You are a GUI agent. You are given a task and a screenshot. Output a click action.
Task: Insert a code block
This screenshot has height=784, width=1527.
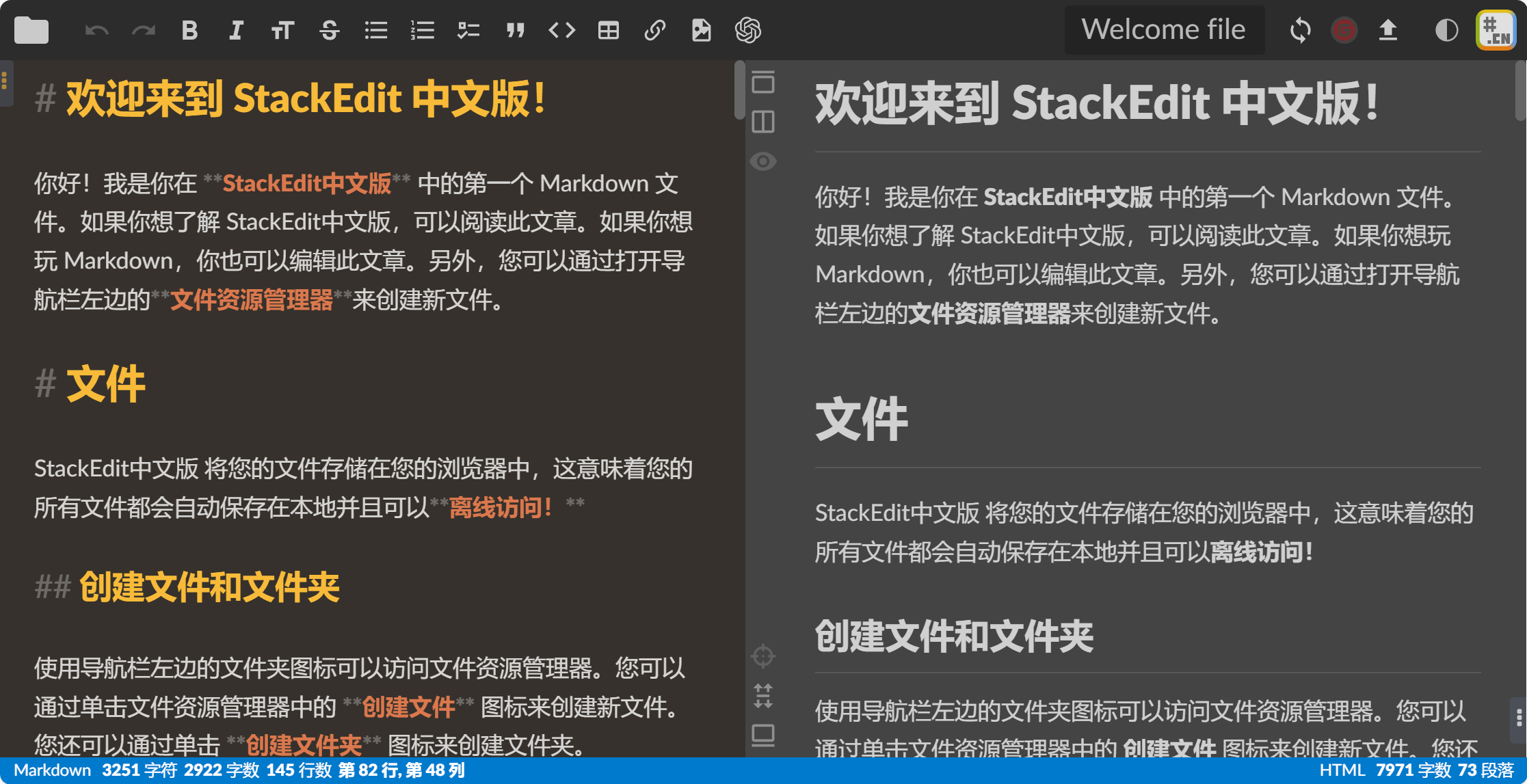tap(562, 29)
